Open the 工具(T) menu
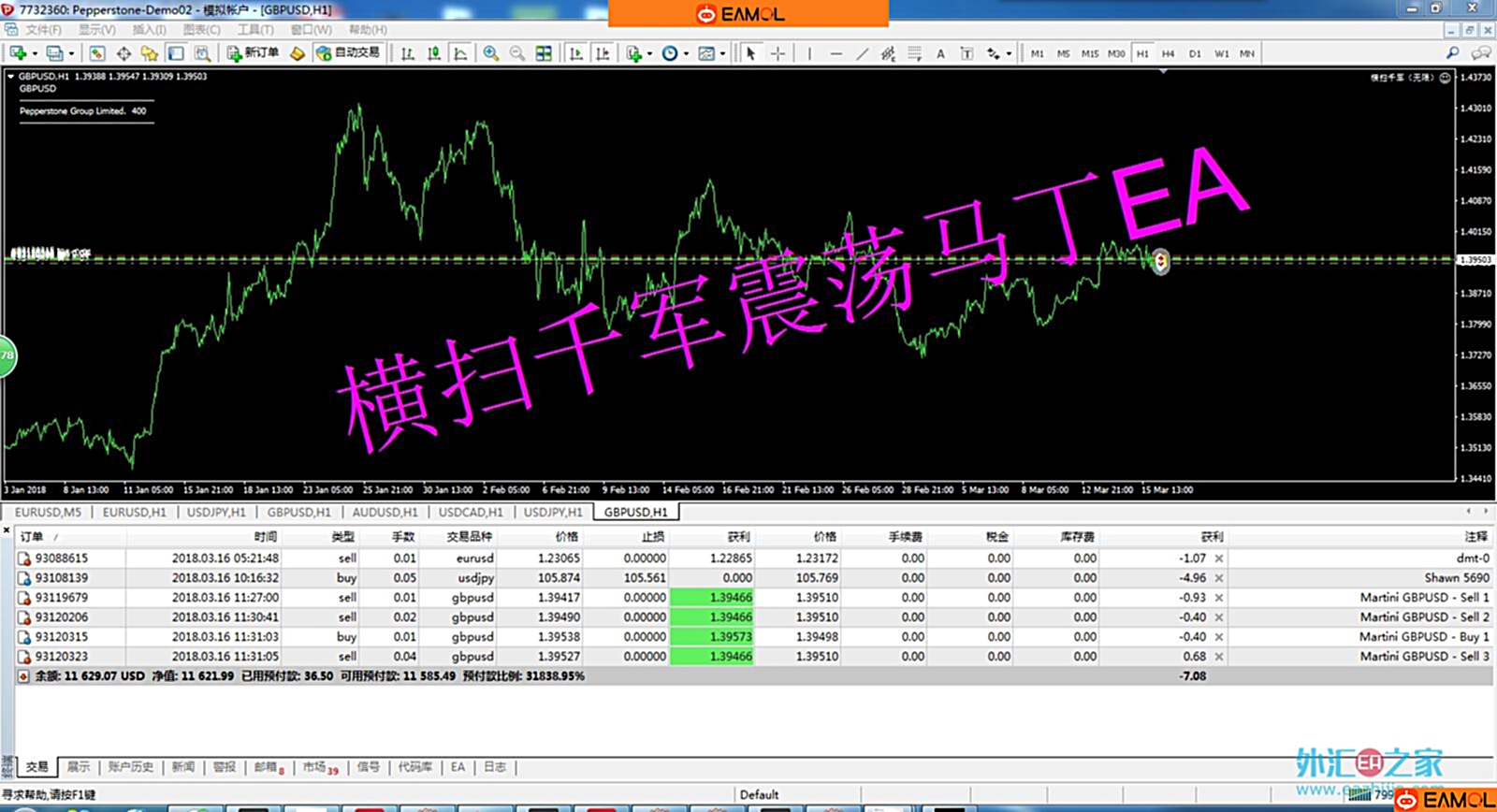 (254, 30)
